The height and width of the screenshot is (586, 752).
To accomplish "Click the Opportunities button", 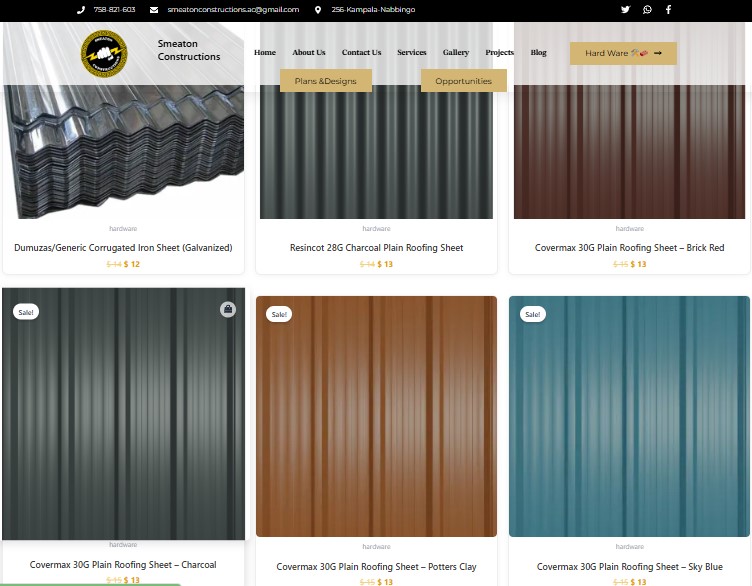I will click(x=463, y=81).
